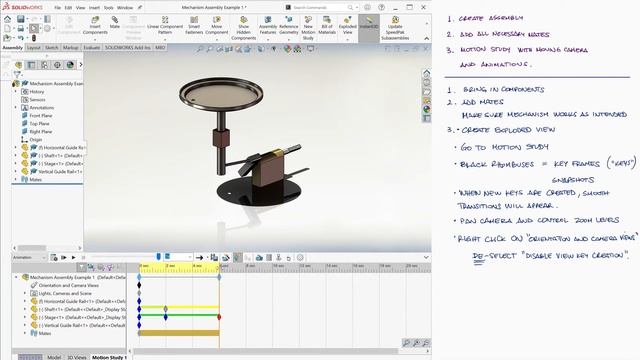Viewport: 640px width, 360px height.
Task: Open the ConfigurationManager tab icon
Action: coord(44,65)
